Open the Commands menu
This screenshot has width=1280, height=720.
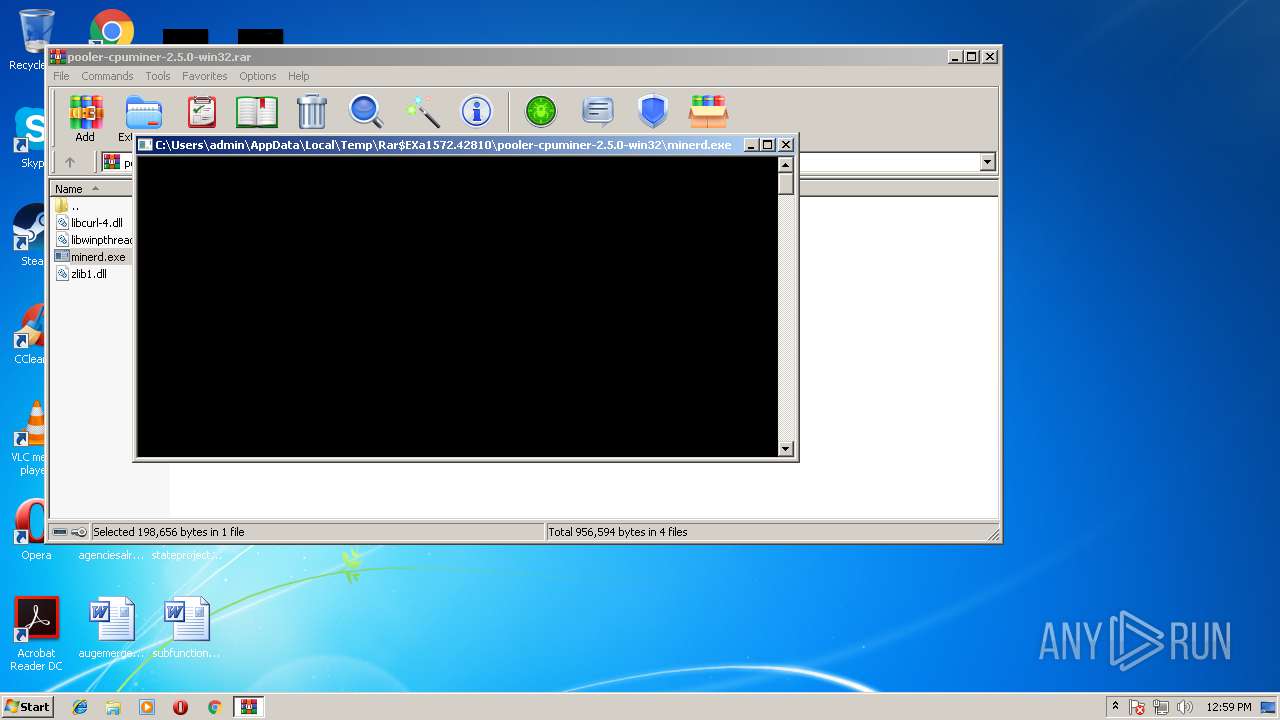click(107, 76)
